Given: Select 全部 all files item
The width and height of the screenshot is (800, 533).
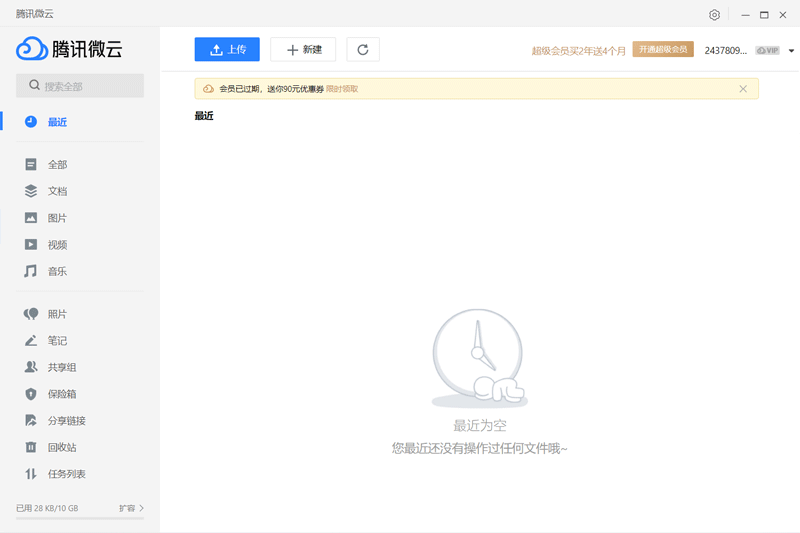Looking at the screenshot, I should [x=57, y=165].
